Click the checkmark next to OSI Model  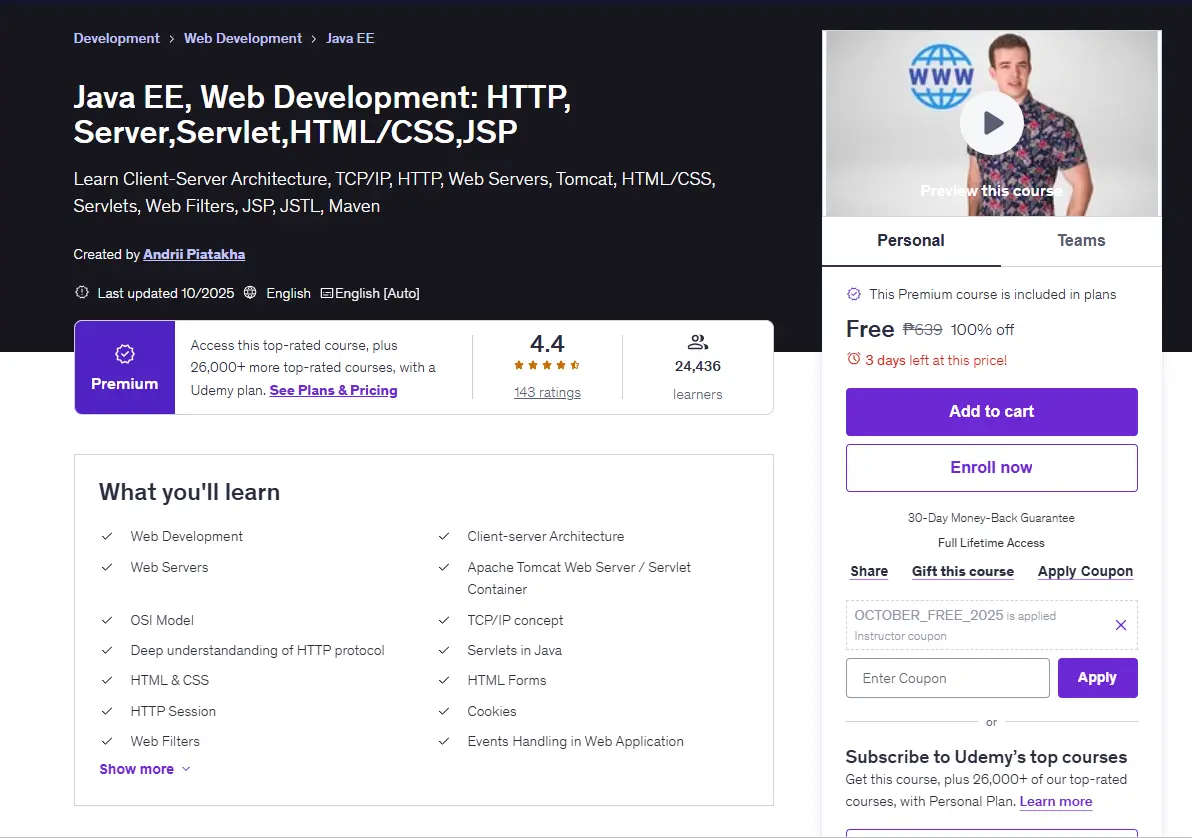pyautogui.click(x=107, y=621)
